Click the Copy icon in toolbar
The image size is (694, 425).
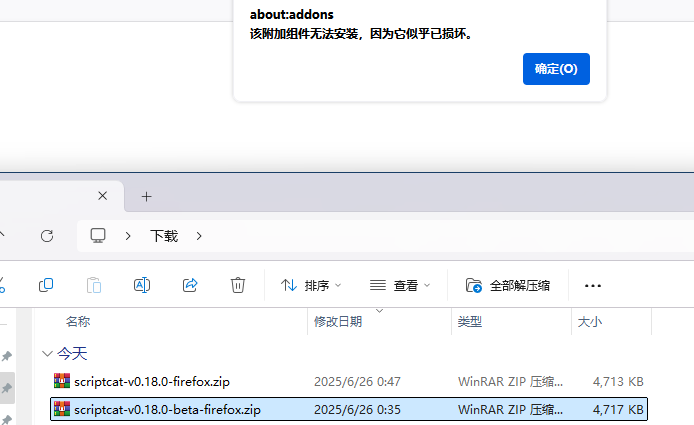(x=46, y=285)
